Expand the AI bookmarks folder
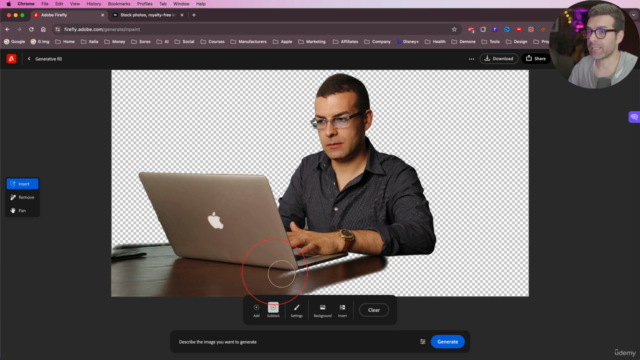Viewport: 640px width, 360px height. [162, 42]
